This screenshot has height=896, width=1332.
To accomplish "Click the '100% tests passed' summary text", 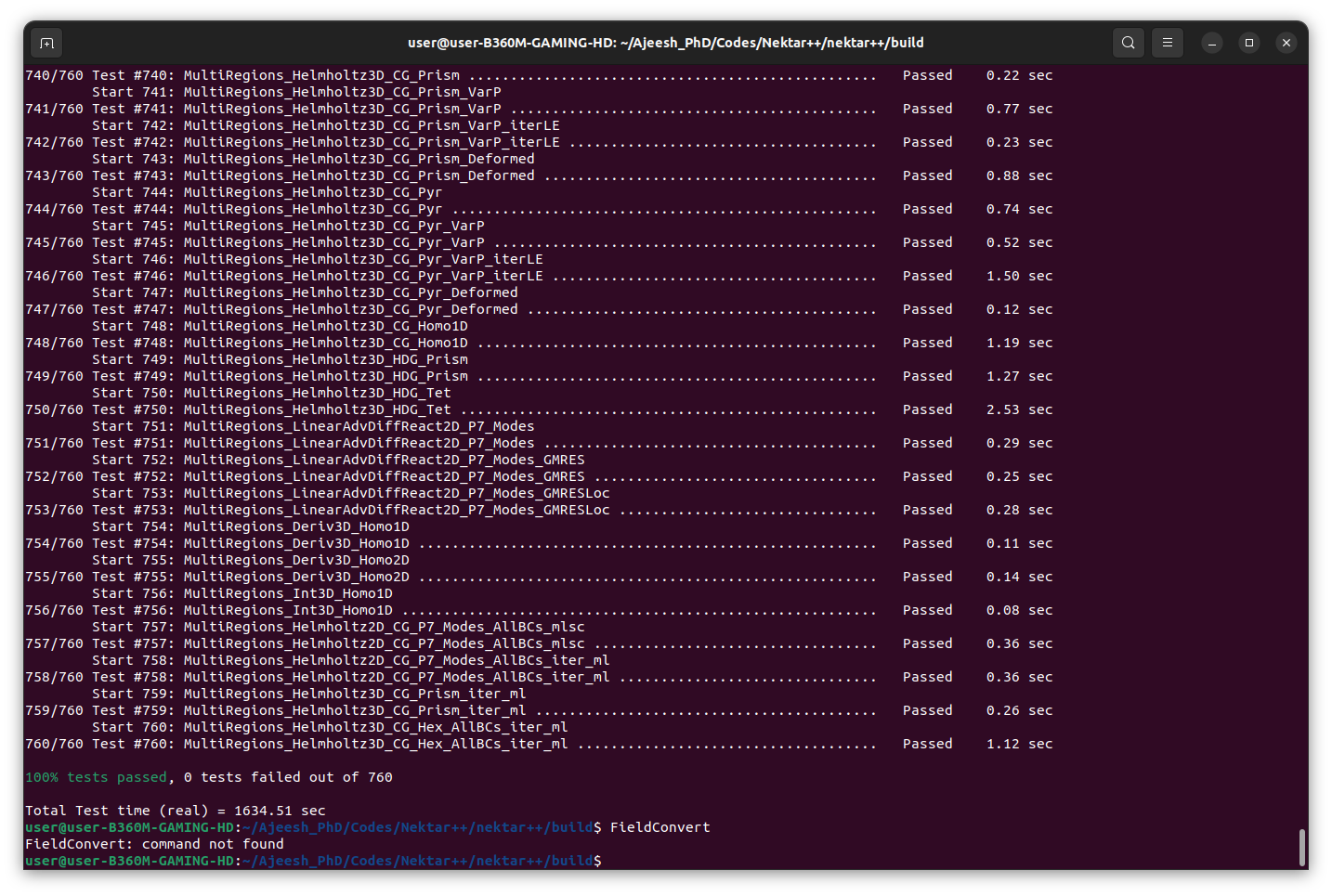I will pyautogui.click(x=96, y=777).
